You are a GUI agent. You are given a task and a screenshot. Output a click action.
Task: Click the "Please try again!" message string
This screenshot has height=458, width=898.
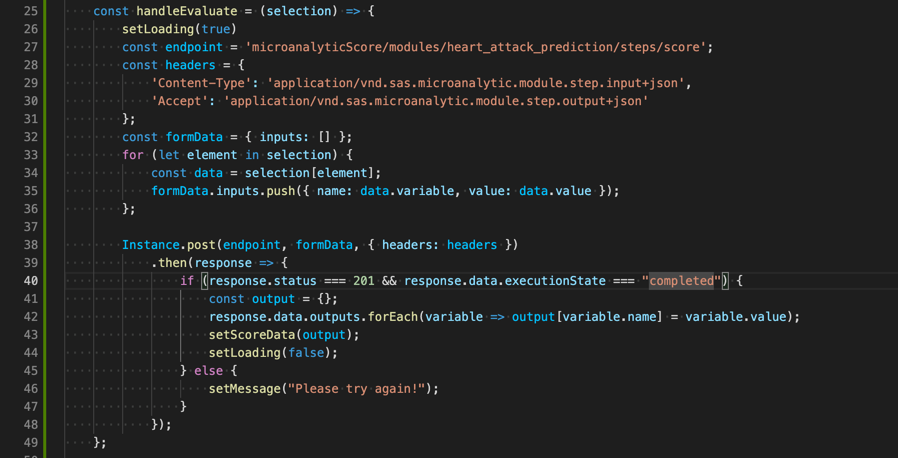(x=360, y=389)
